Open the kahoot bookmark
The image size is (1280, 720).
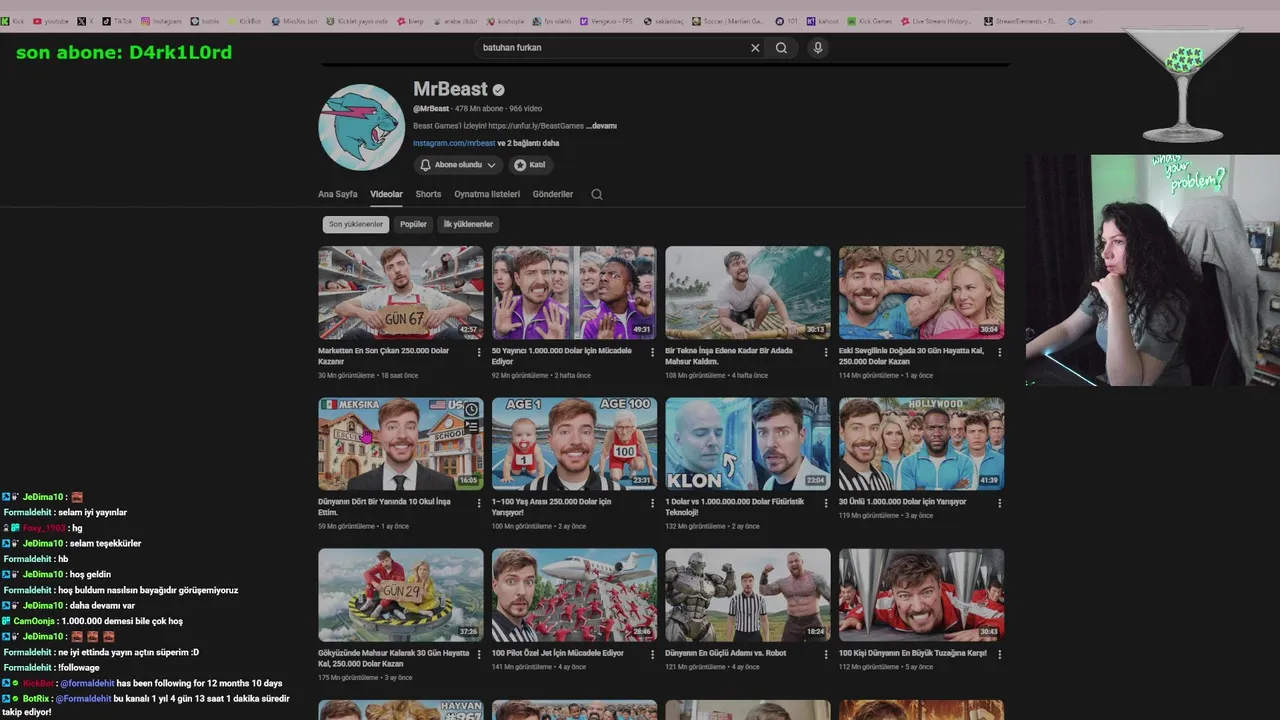(823, 21)
